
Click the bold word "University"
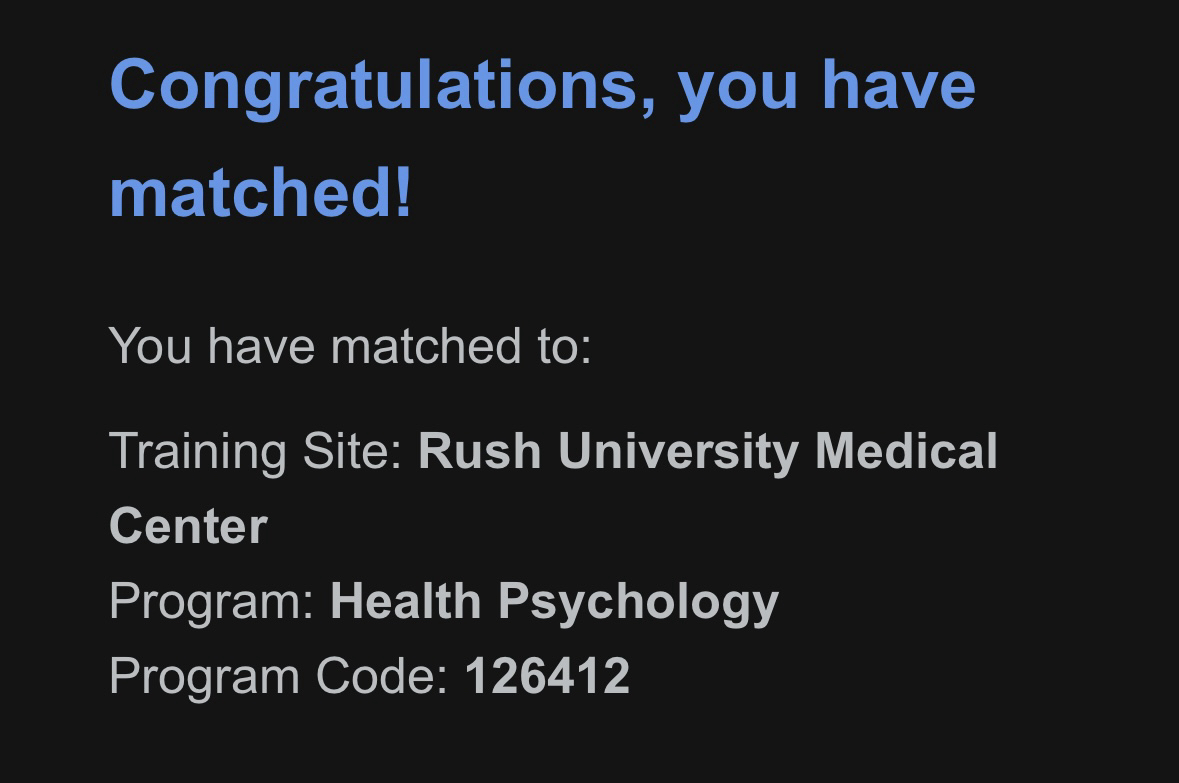(x=678, y=451)
